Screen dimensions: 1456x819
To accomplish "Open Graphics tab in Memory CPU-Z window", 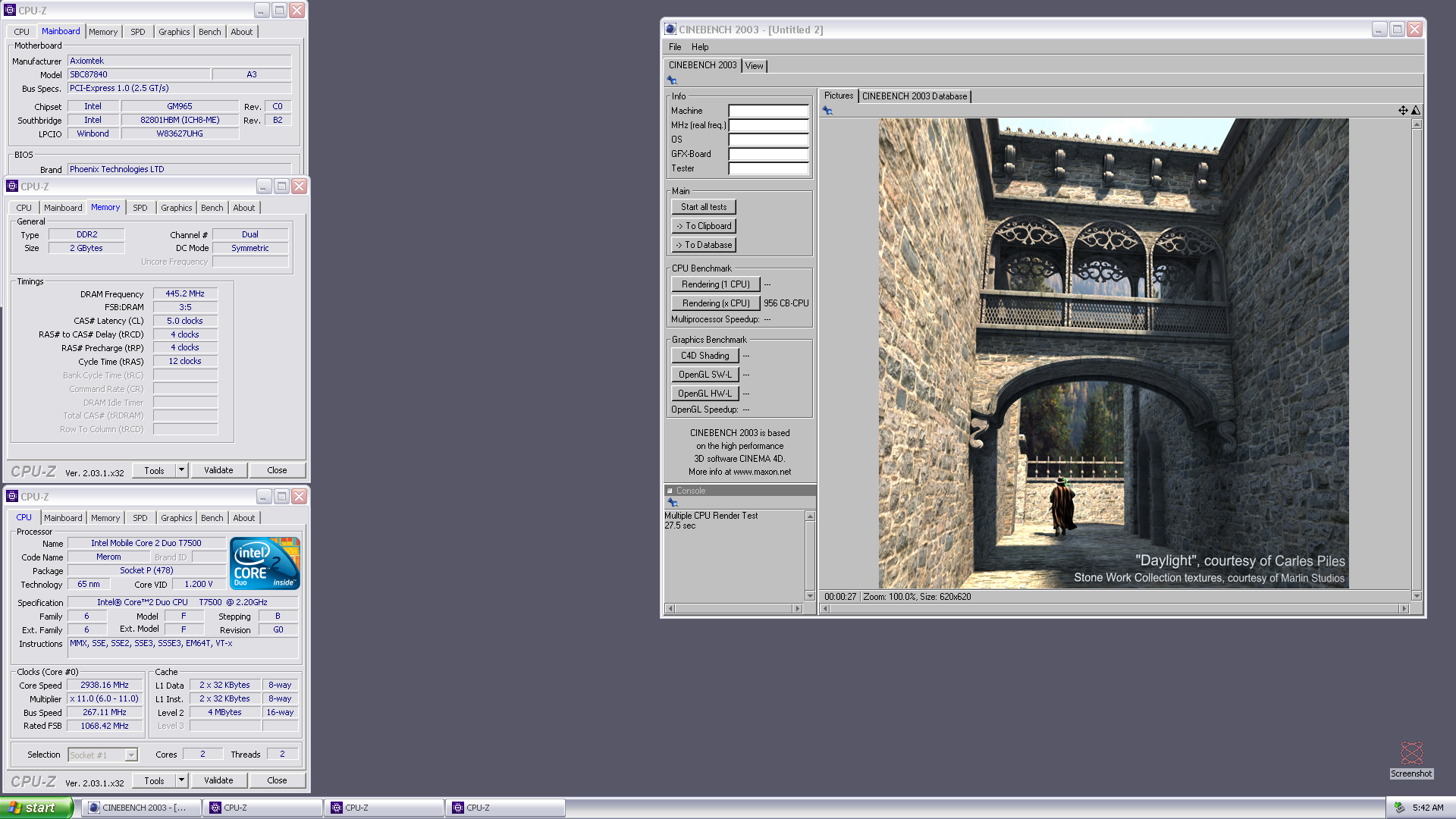I will [177, 208].
